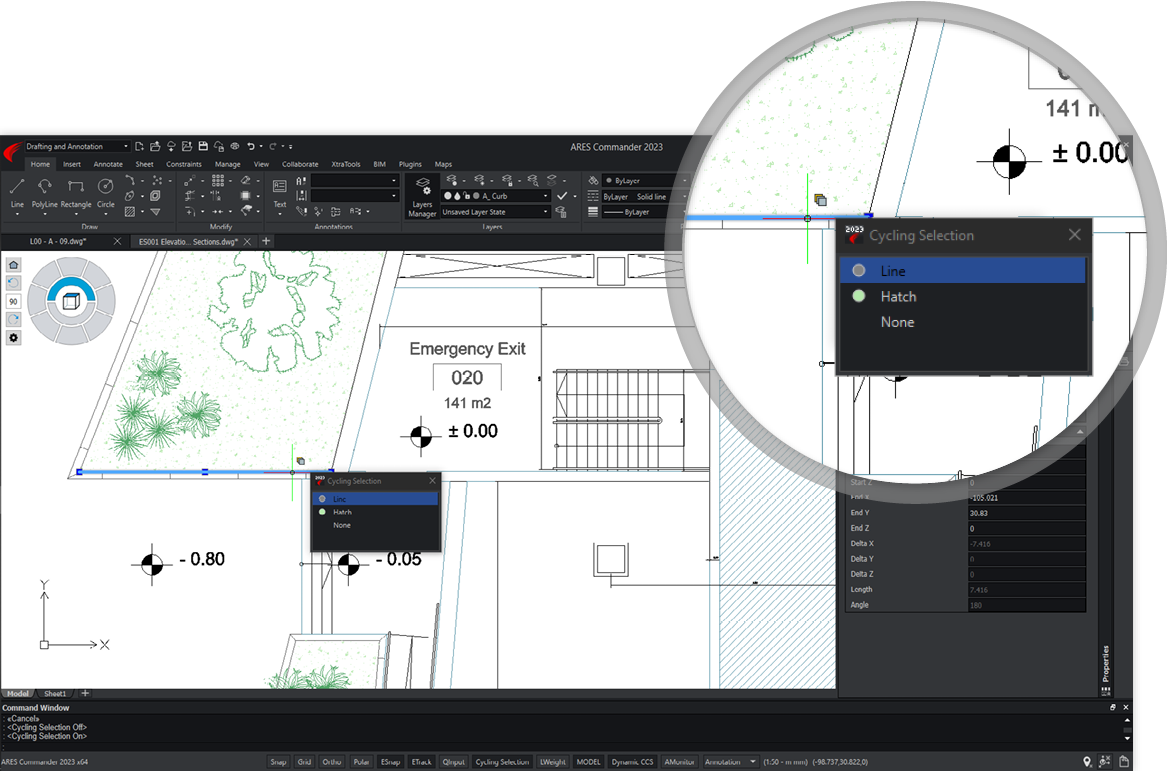
Task: Toggle QInput in the status bar
Action: [x=453, y=762]
